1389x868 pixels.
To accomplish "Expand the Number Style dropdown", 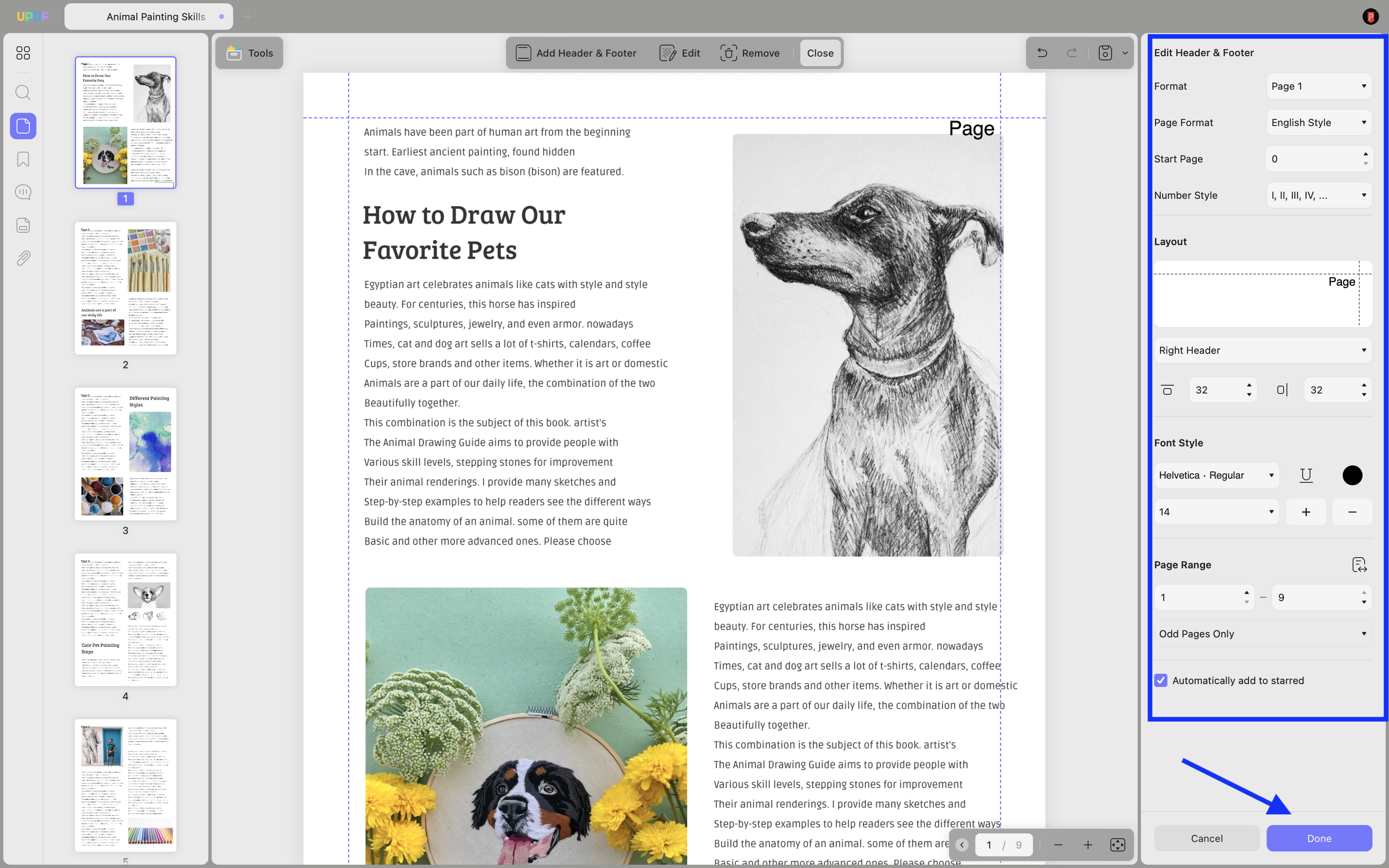I will [1319, 195].
